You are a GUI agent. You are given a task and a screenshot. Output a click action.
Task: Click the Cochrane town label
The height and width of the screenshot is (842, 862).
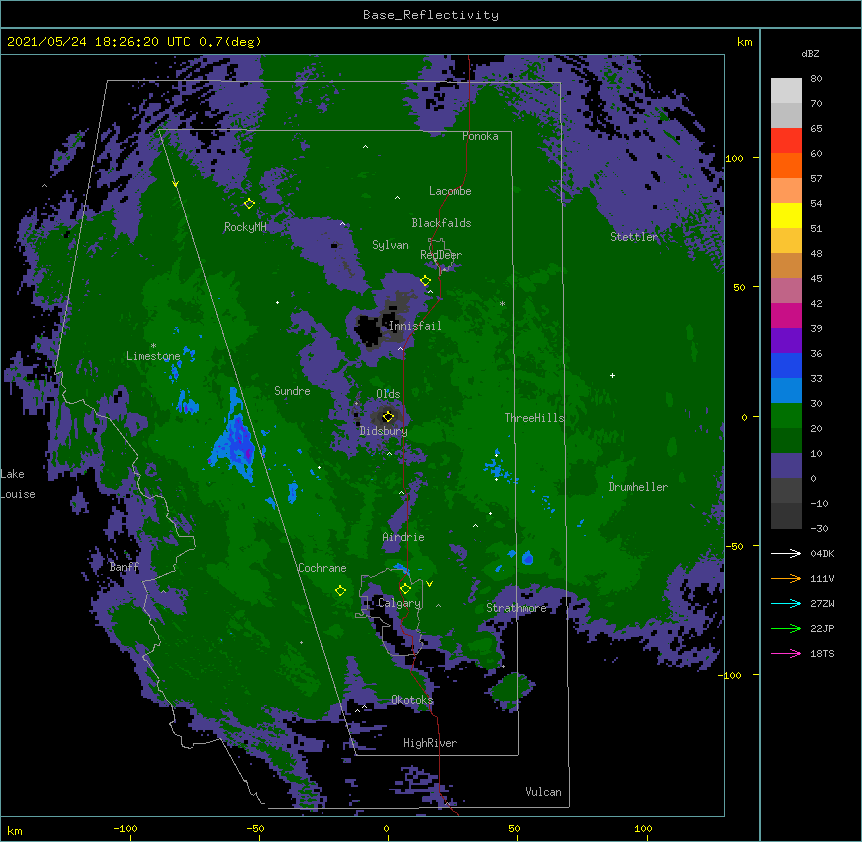tap(322, 568)
